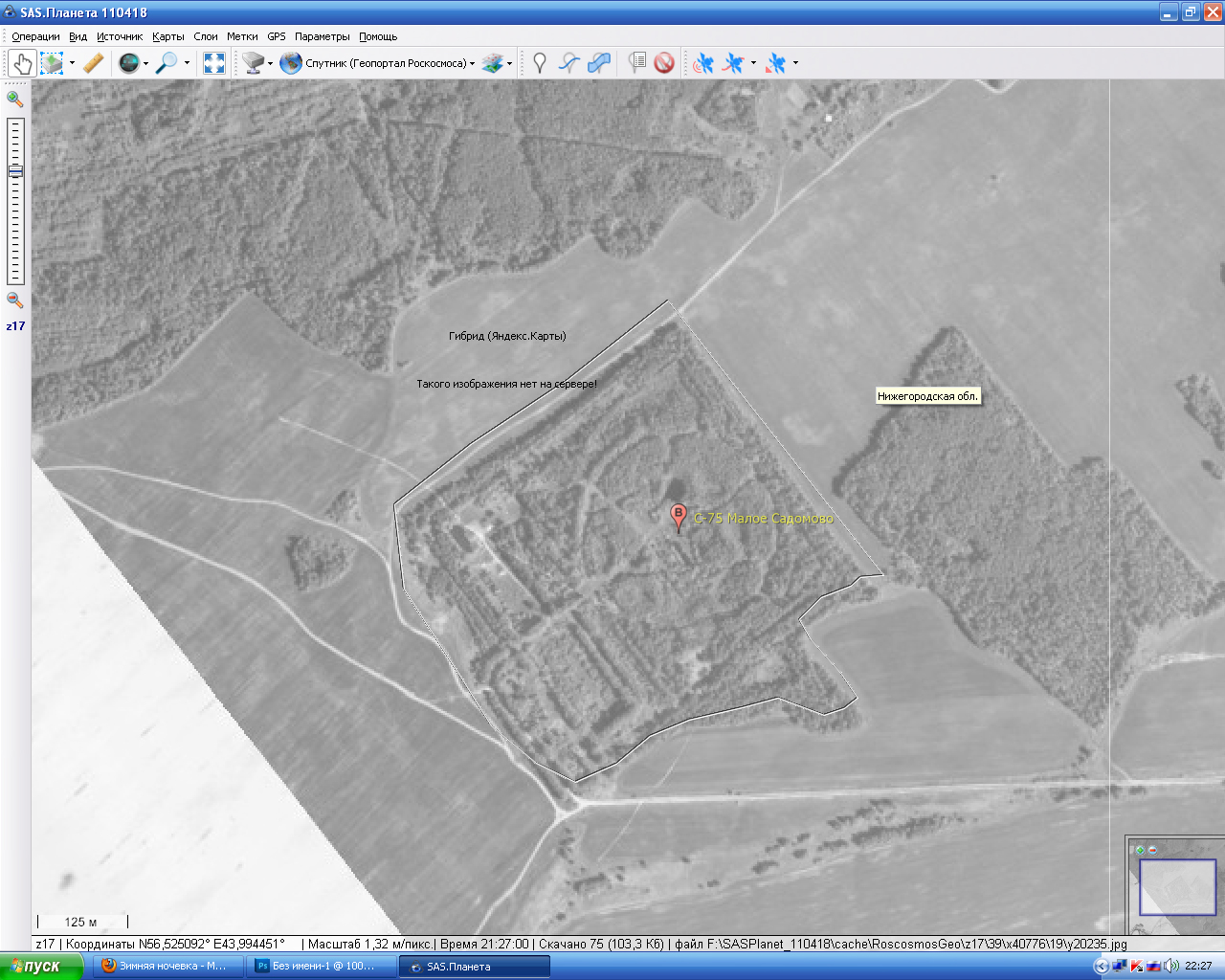This screenshot has width=1225, height=980.
Task: Click the hide all placemarks icon
Action: [x=664, y=63]
